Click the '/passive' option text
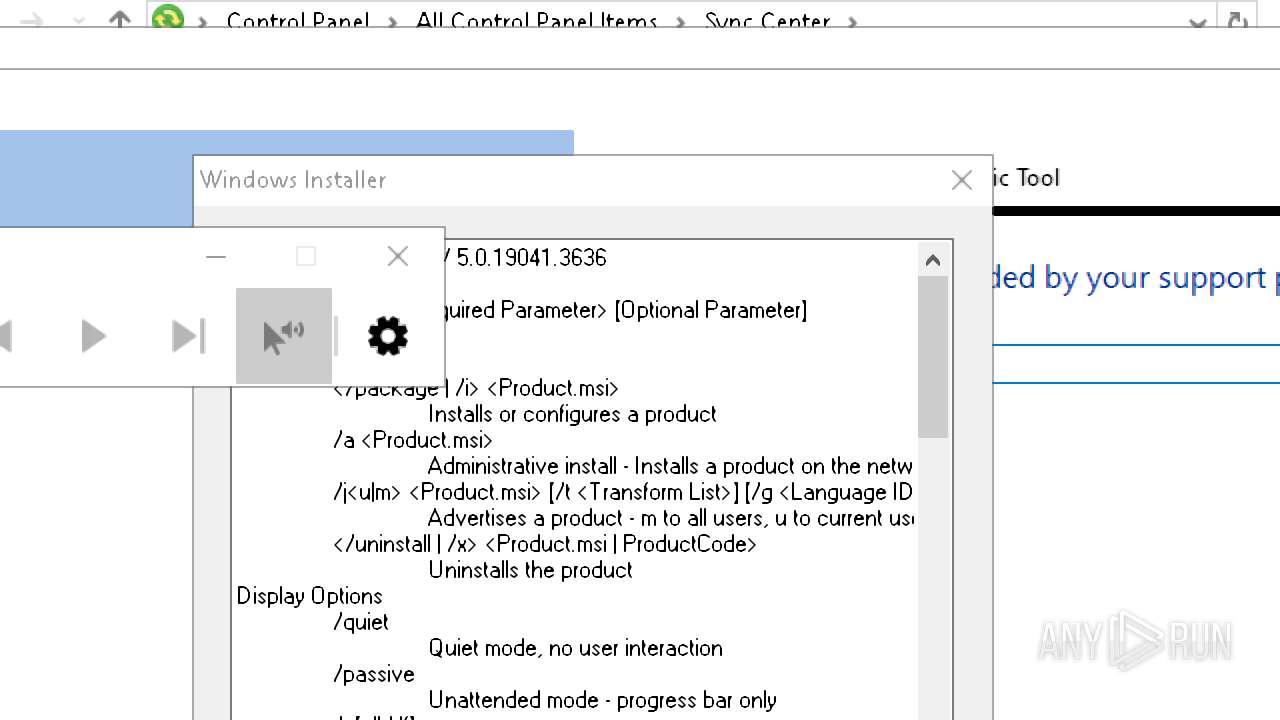 click(x=374, y=674)
